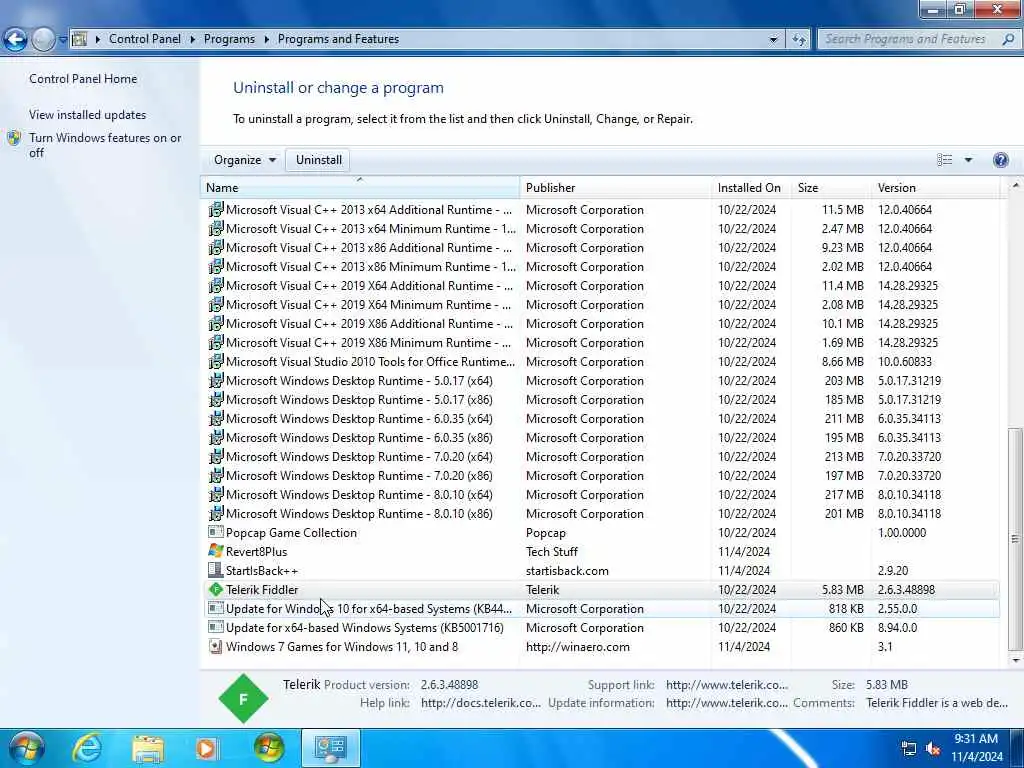Screen dimensions: 1024x768
Task: Click icon of Visual C++ 2013 x64 Additional Runtime
Action: [x=216, y=210]
